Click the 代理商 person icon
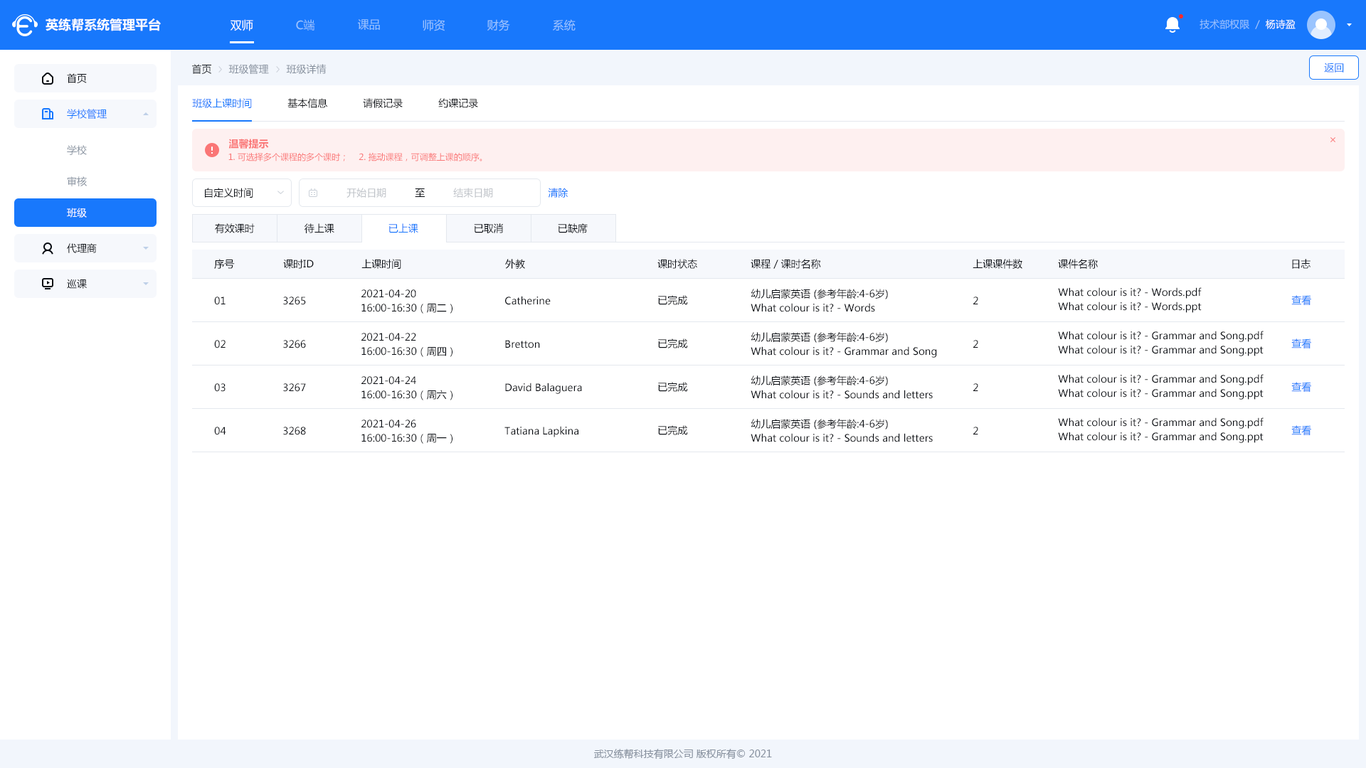 click(x=47, y=248)
